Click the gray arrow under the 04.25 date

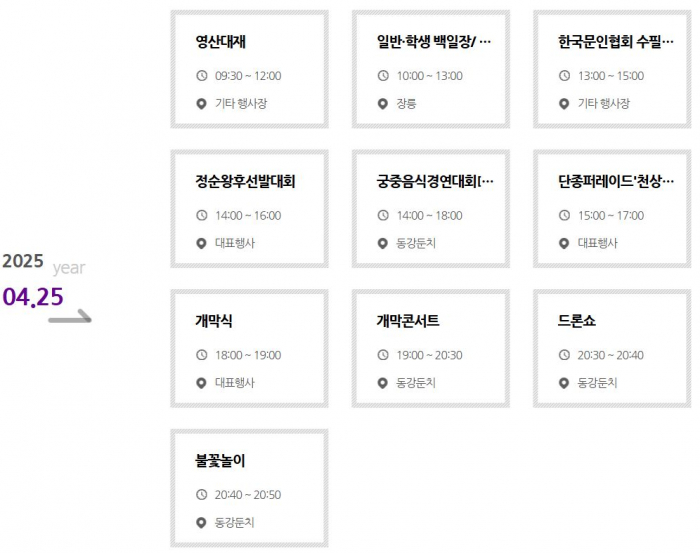click(x=70, y=318)
